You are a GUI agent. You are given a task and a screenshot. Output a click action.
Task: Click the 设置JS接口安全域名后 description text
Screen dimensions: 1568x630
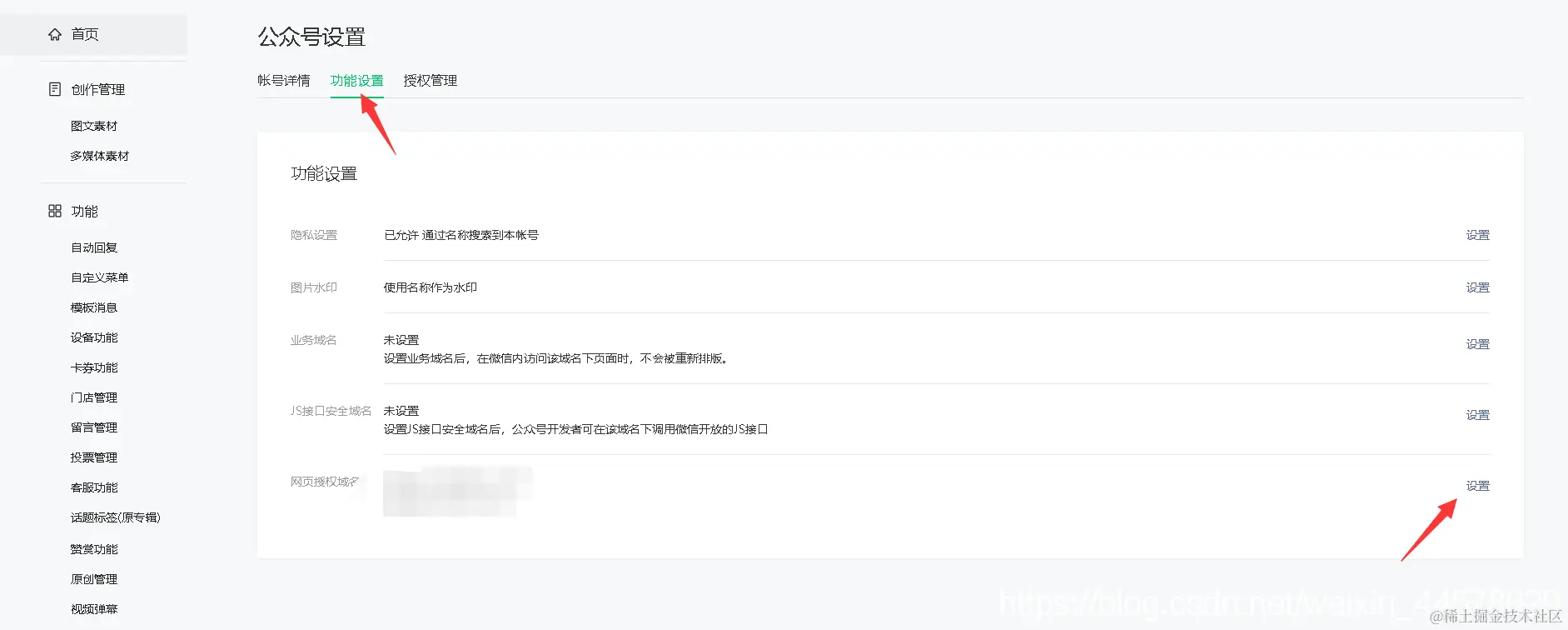tap(576, 430)
